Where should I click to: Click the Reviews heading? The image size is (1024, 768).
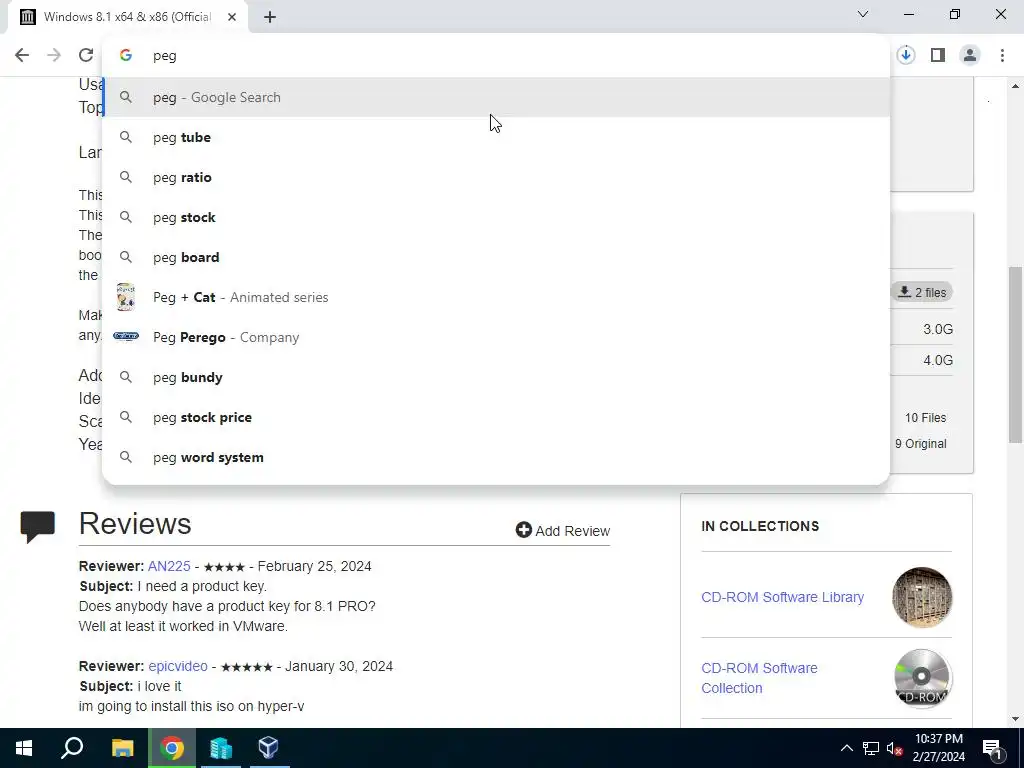[x=135, y=524]
